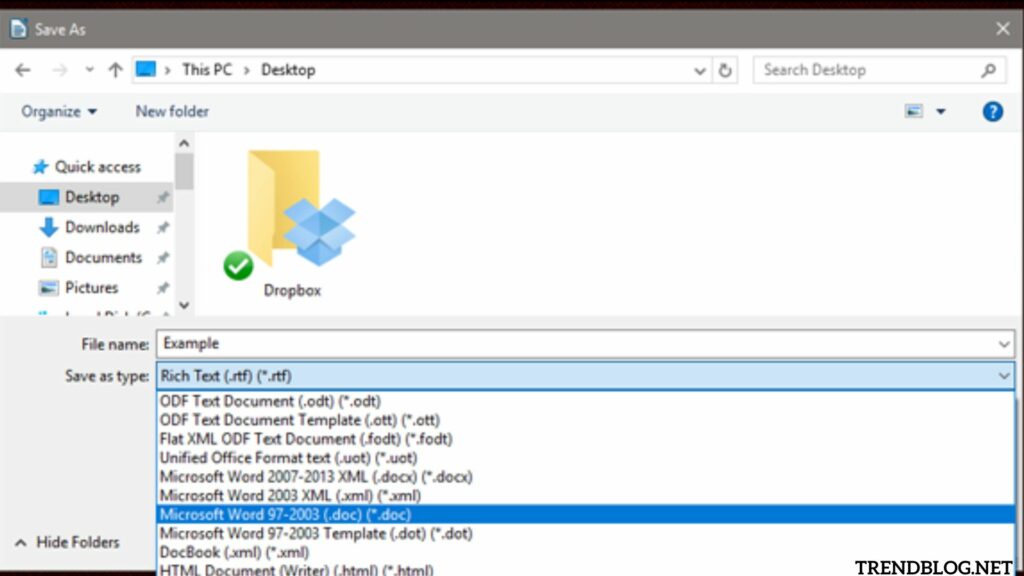Open Pictures in the sidebar
The width and height of the screenshot is (1024, 576).
click(x=91, y=287)
